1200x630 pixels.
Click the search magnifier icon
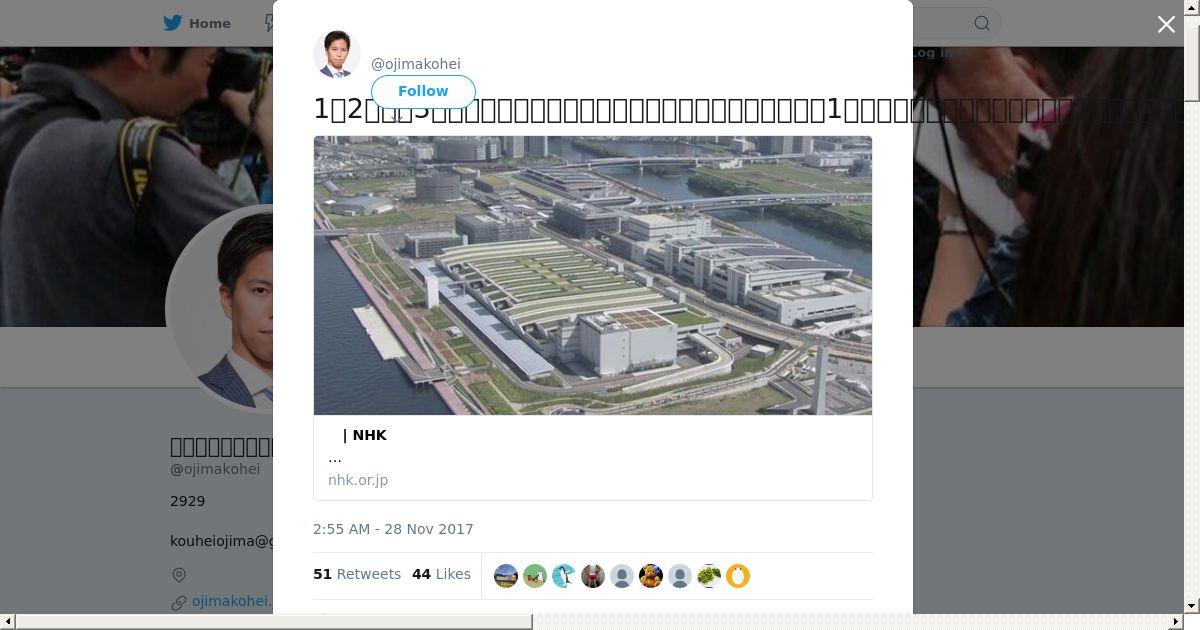tap(982, 23)
